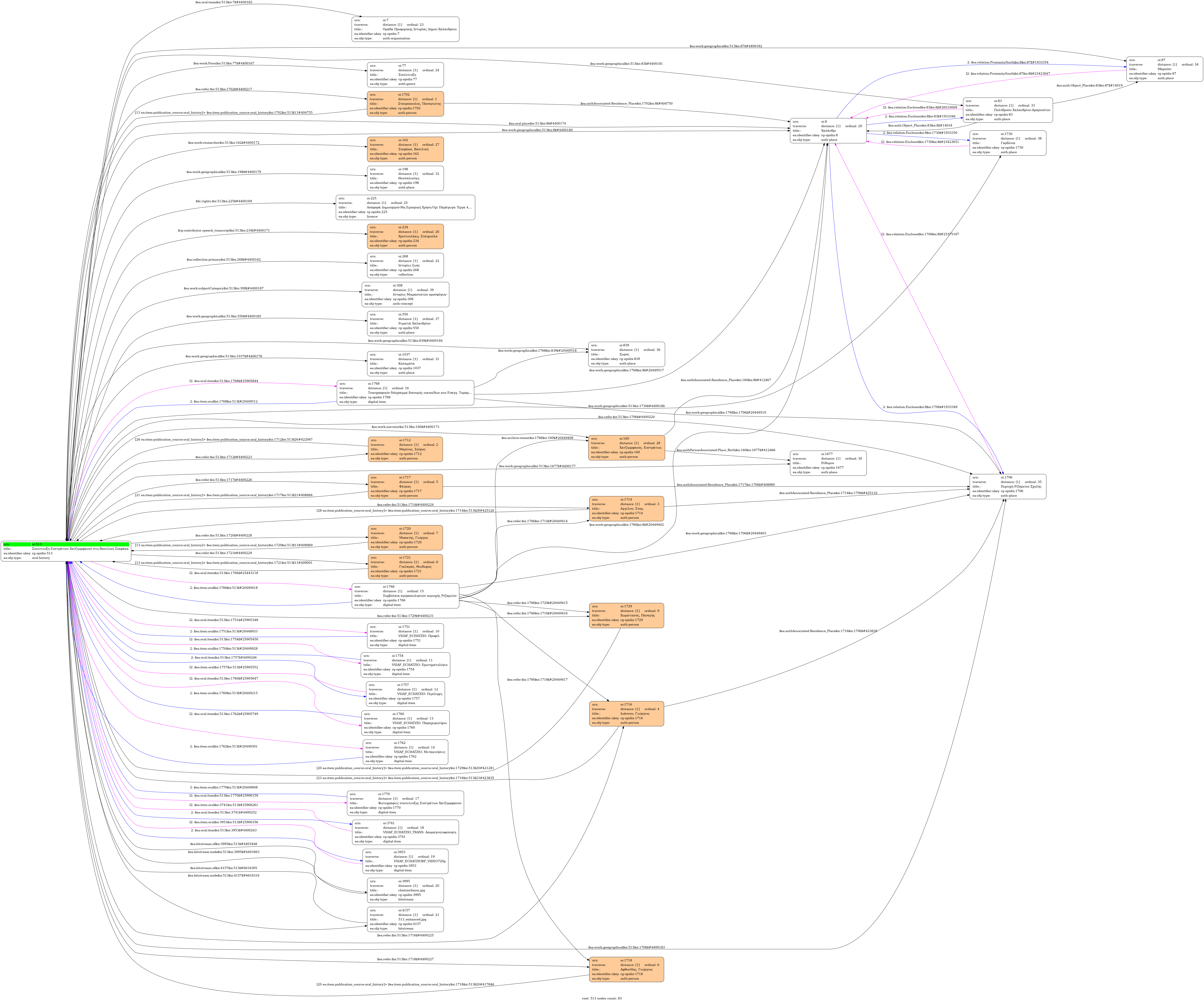Select licence node oi:225
Viewport: 1204px width, 1002px height.
pyautogui.click(x=405, y=208)
